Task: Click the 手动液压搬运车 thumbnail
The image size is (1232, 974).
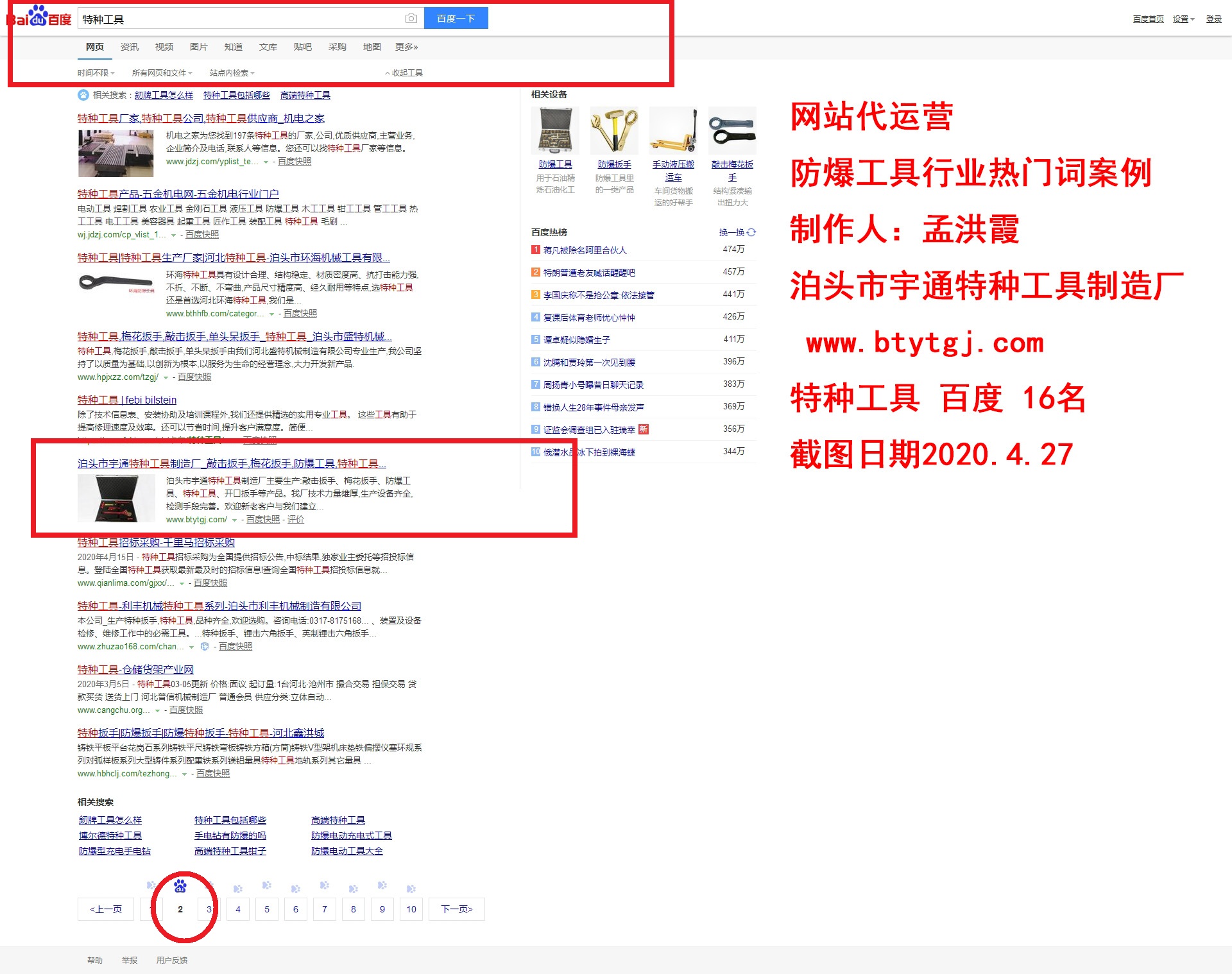Action: (673, 131)
